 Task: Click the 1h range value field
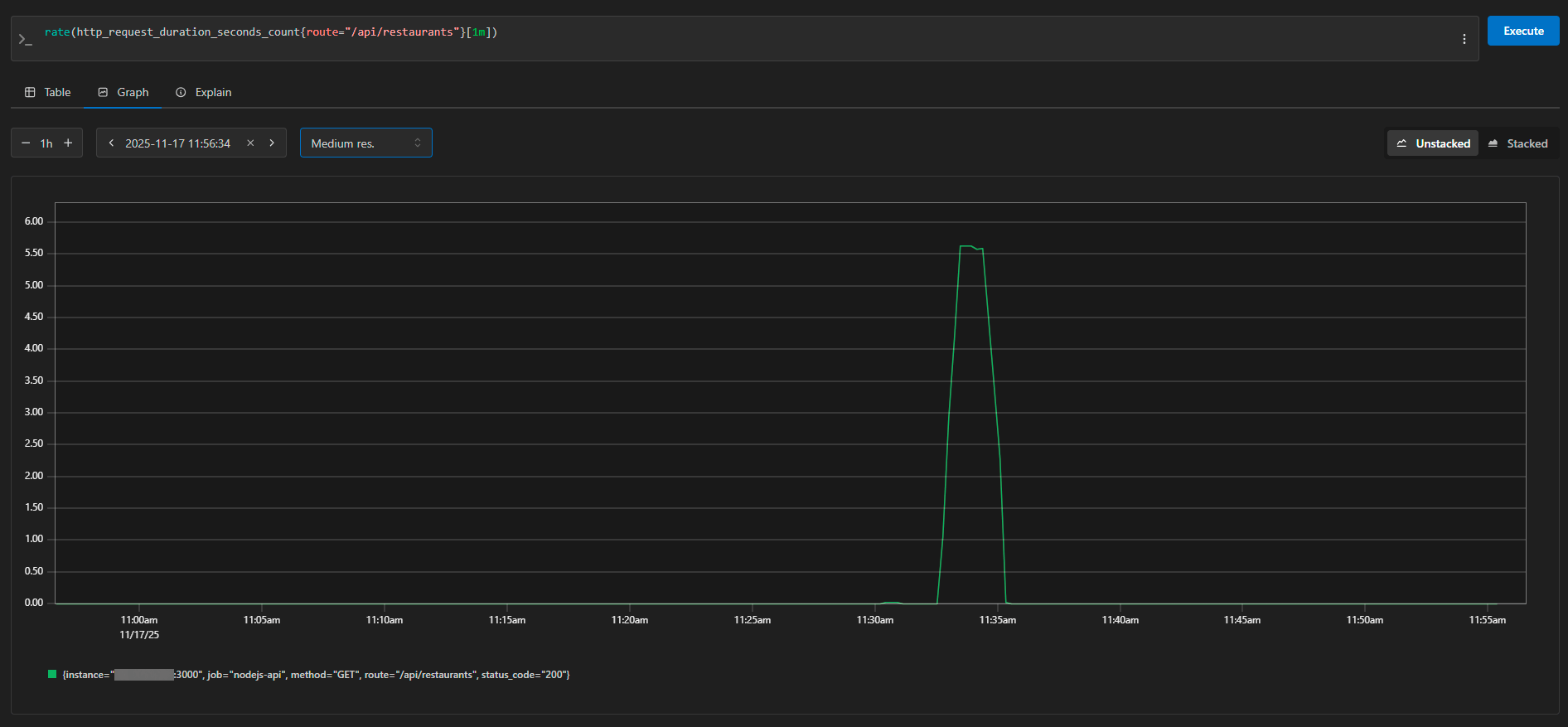(46, 143)
